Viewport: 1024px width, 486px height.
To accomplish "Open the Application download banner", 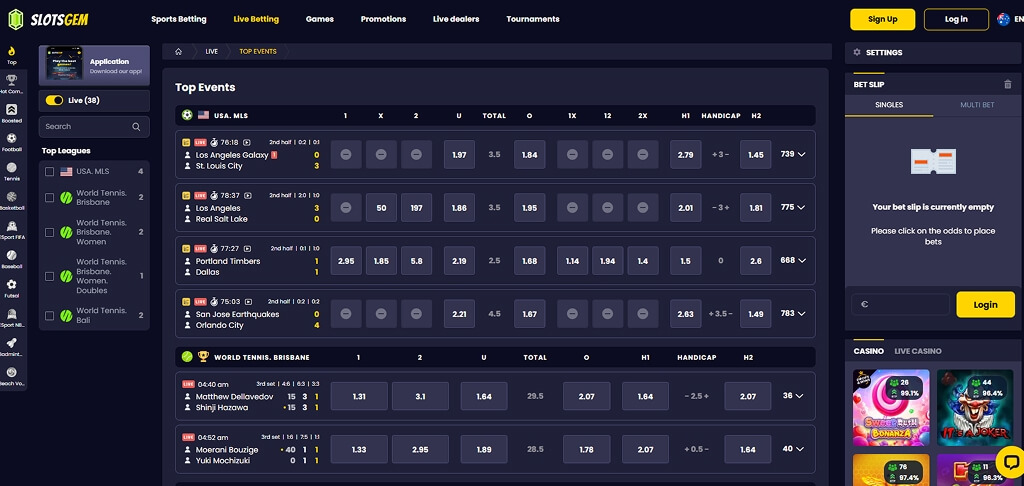I will tap(94, 65).
